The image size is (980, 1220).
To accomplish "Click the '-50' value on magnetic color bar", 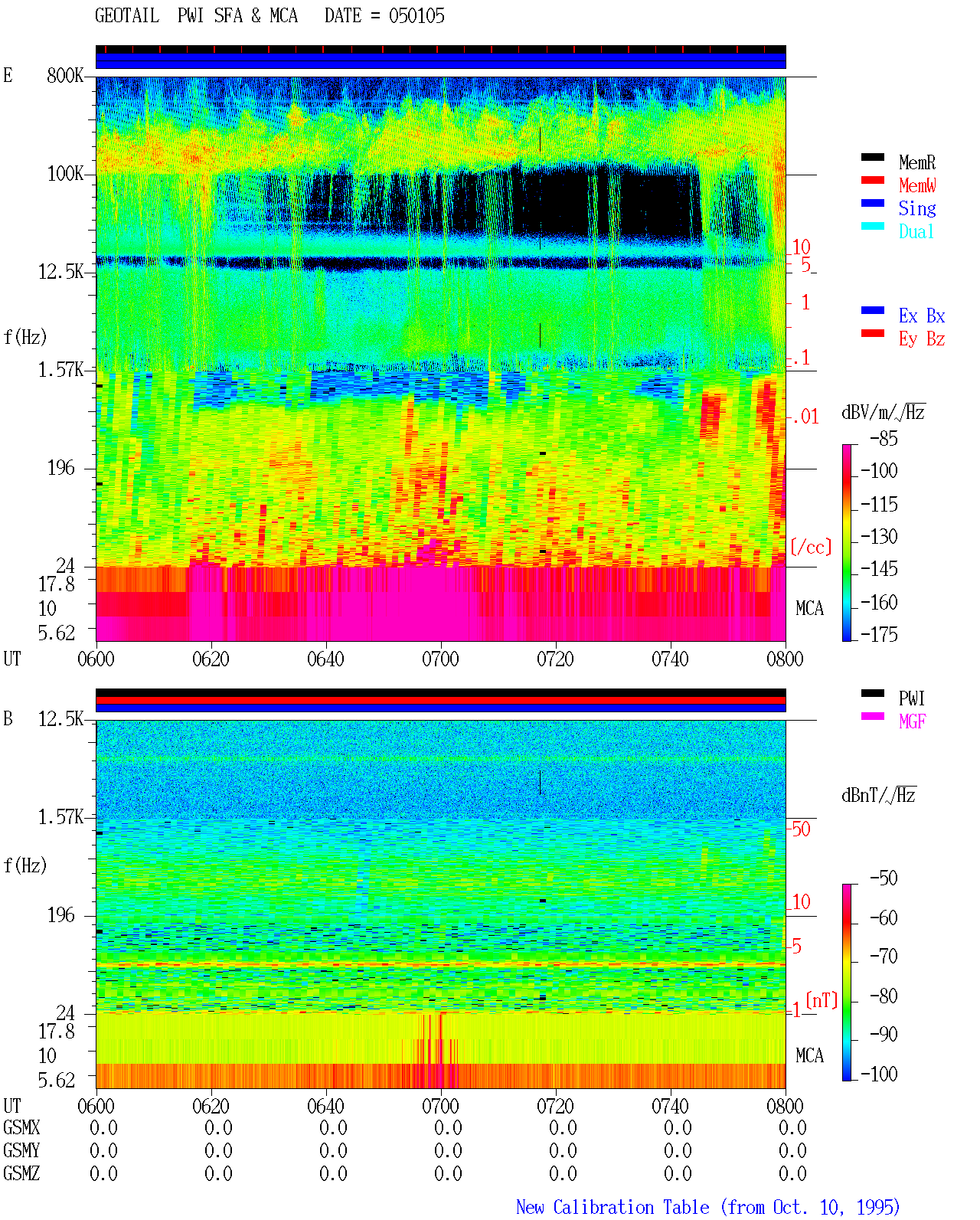I will point(884,878).
